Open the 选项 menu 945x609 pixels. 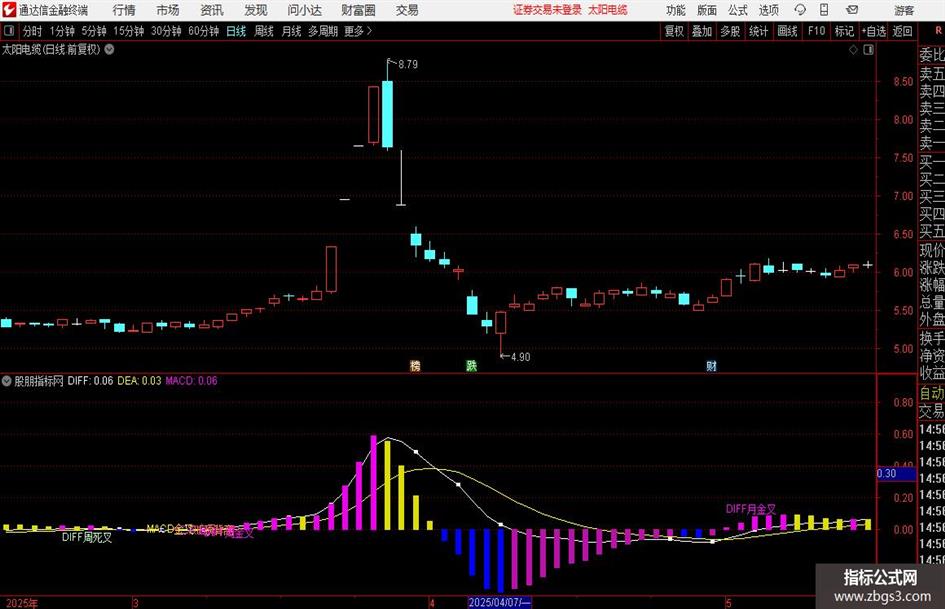pyautogui.click(x=768, y=10)
